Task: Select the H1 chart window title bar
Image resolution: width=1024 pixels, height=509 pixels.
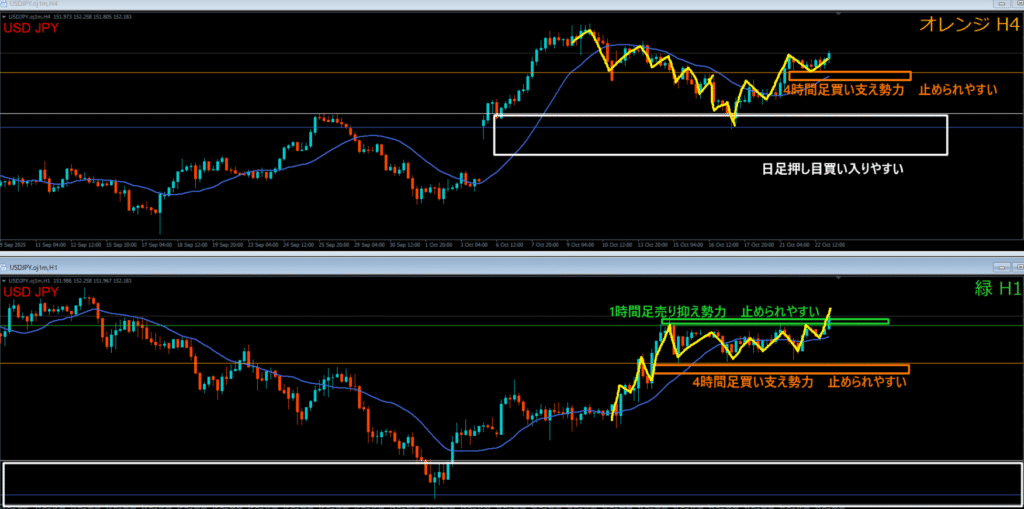Action: [x=512, y=267]
